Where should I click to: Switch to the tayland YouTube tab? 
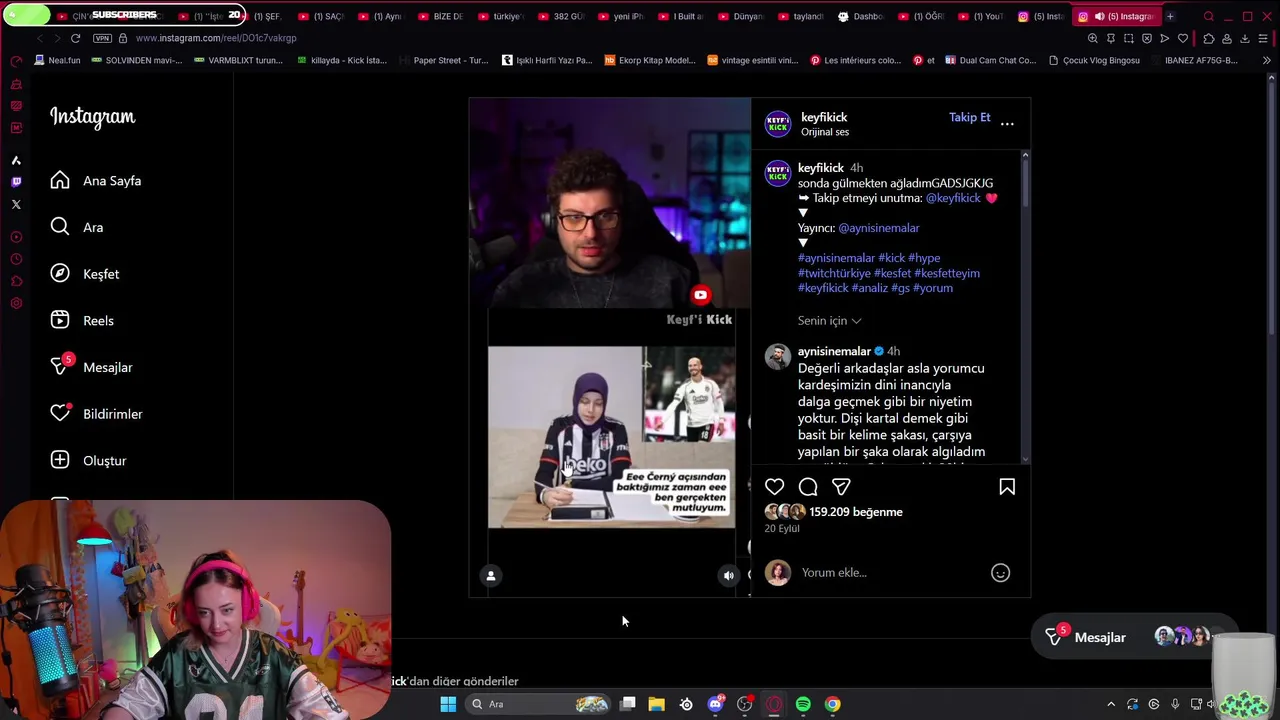[x=800, y=16]
